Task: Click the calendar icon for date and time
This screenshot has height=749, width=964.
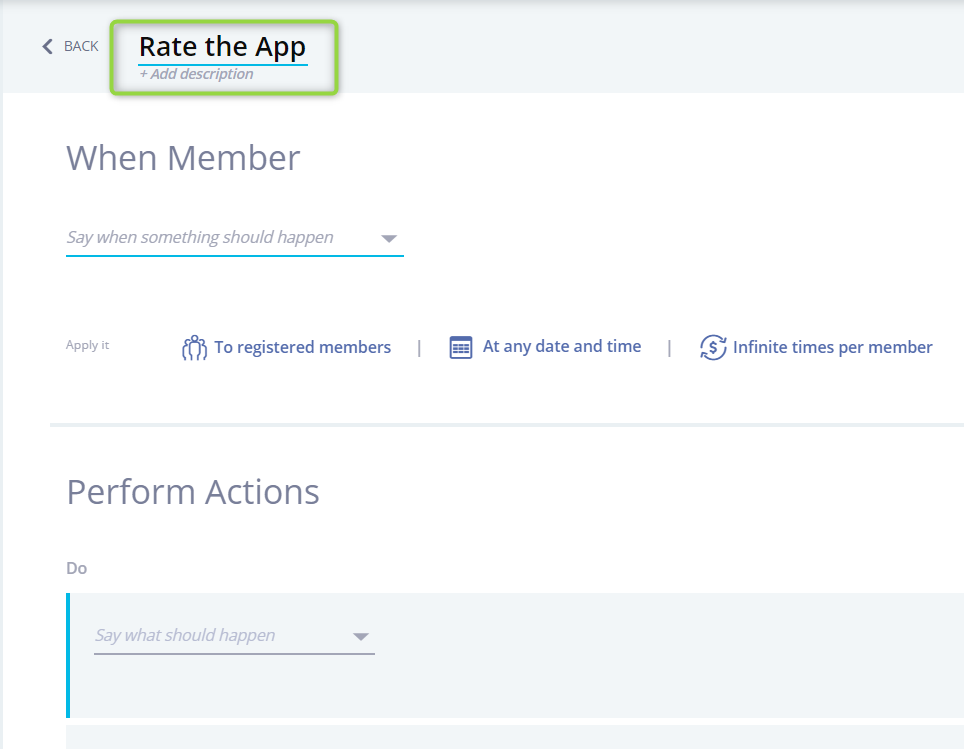Action: tap(460, 347)
